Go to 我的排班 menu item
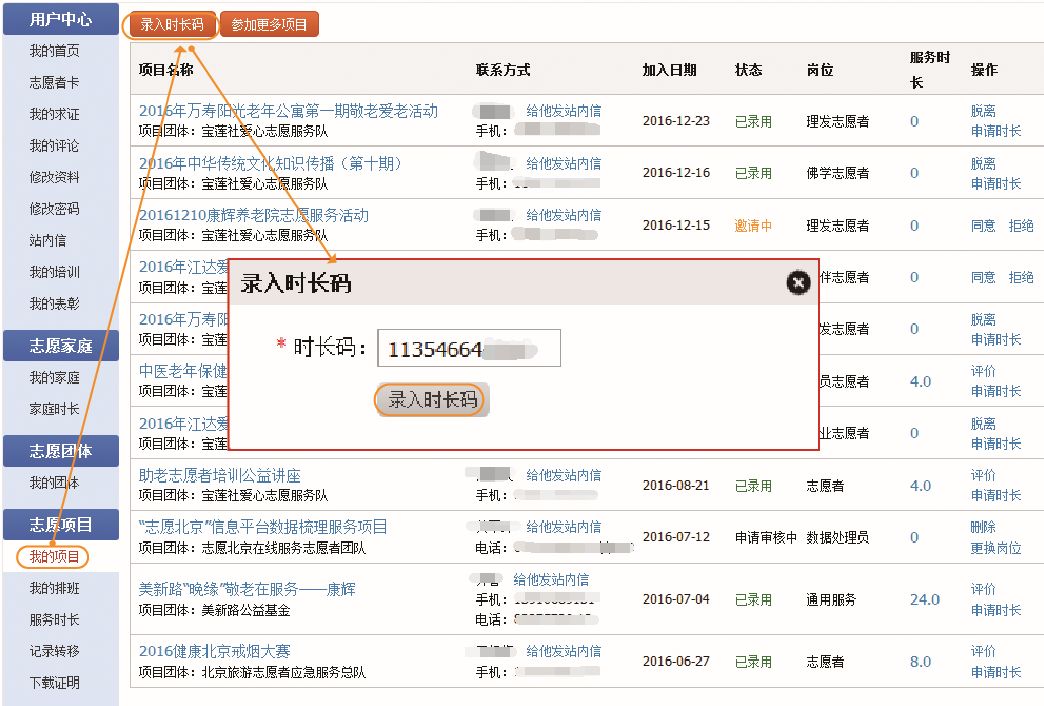The image size is (1044, 706). [55, 588]
